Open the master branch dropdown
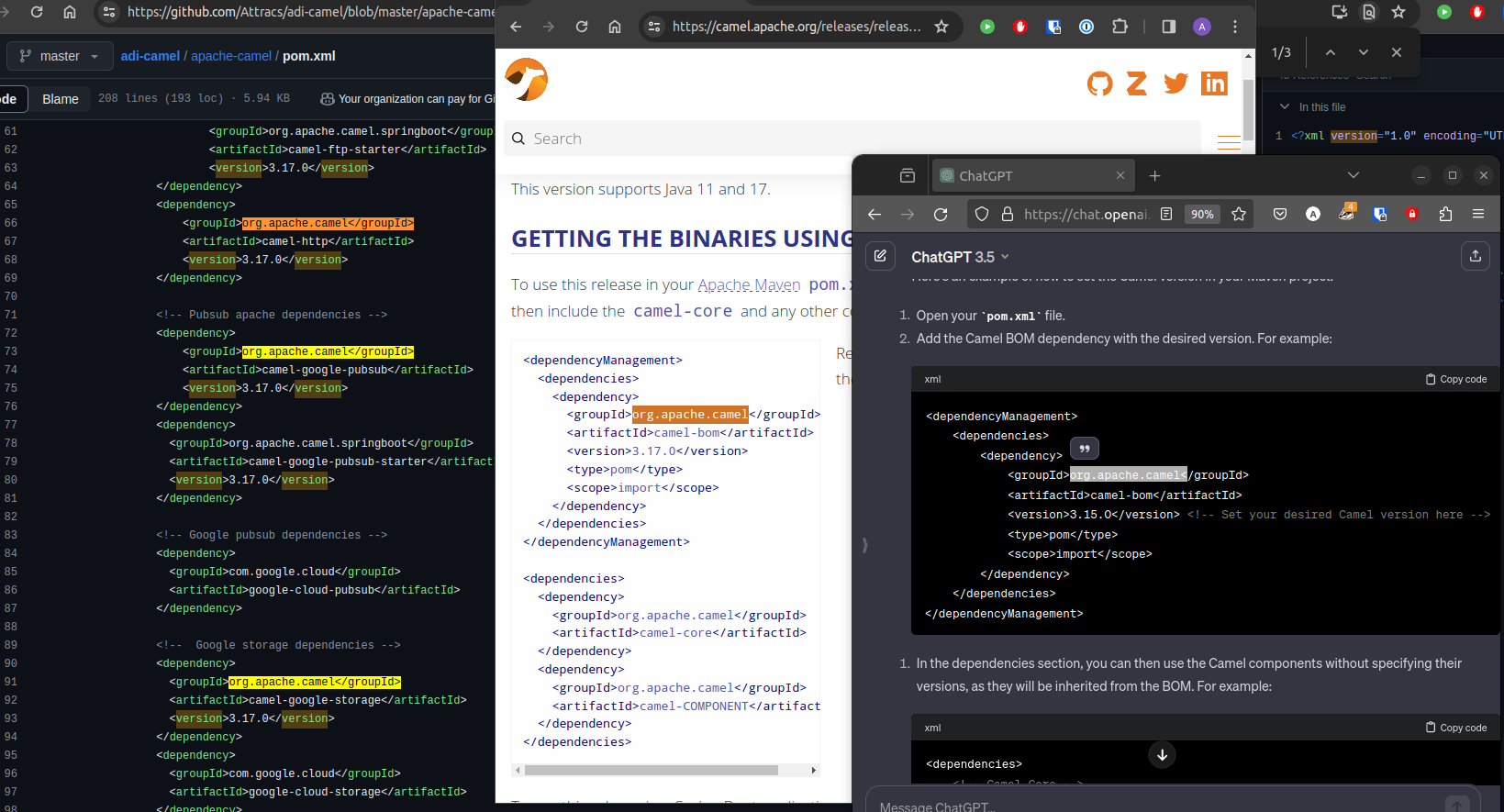This screenshot has height=812, width=1504. [x=60, y=56]
